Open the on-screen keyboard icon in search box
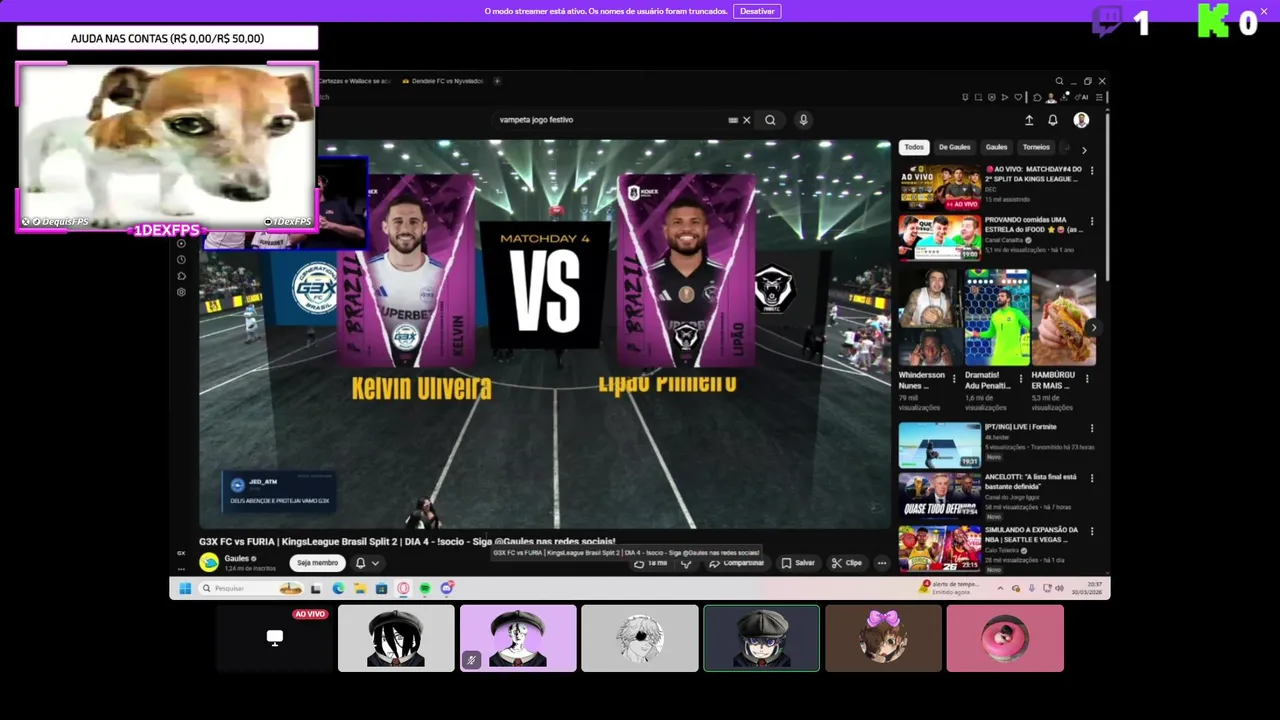Viewport: 1280px width, 720px height. coord(733,120)
